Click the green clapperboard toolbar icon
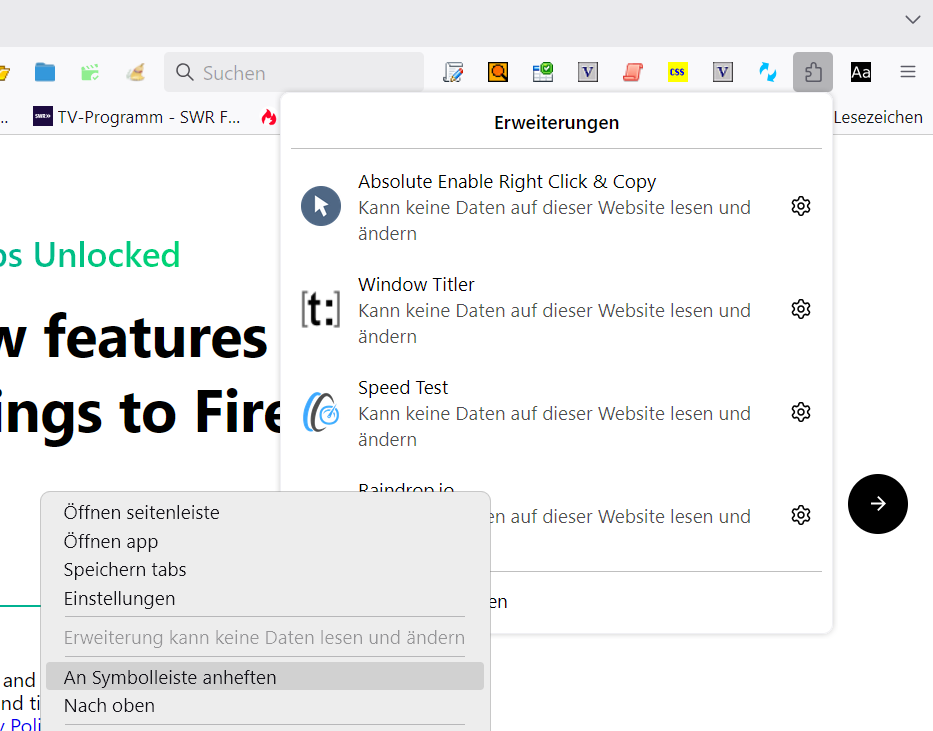The image size is (933, 731). (90, 72)
